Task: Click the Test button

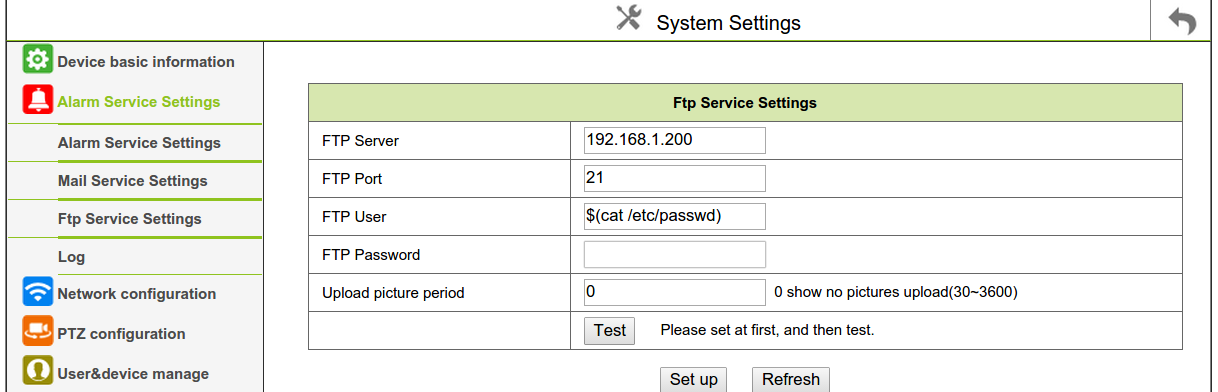Action: pyautogui.click(x=609, y=330)
